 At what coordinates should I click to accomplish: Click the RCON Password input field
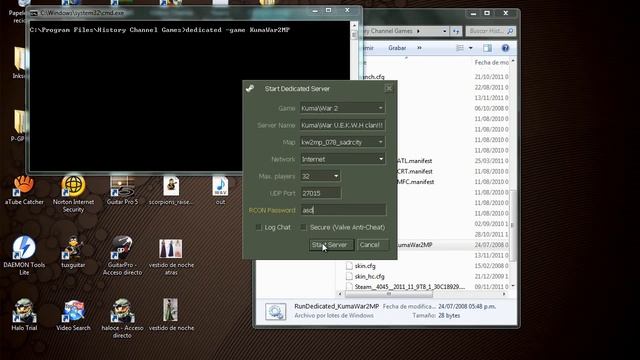click(342, 210)
